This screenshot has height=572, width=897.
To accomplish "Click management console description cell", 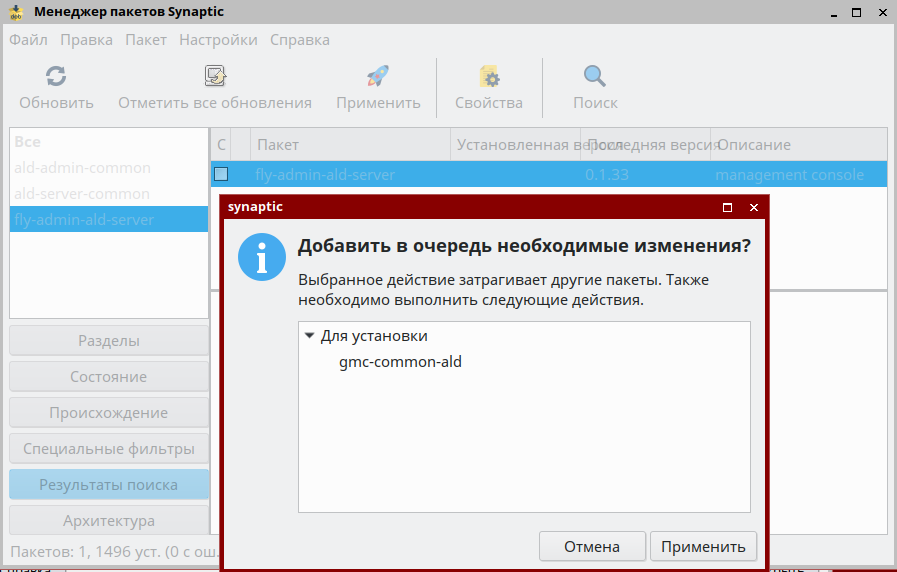I will [789, 174].
